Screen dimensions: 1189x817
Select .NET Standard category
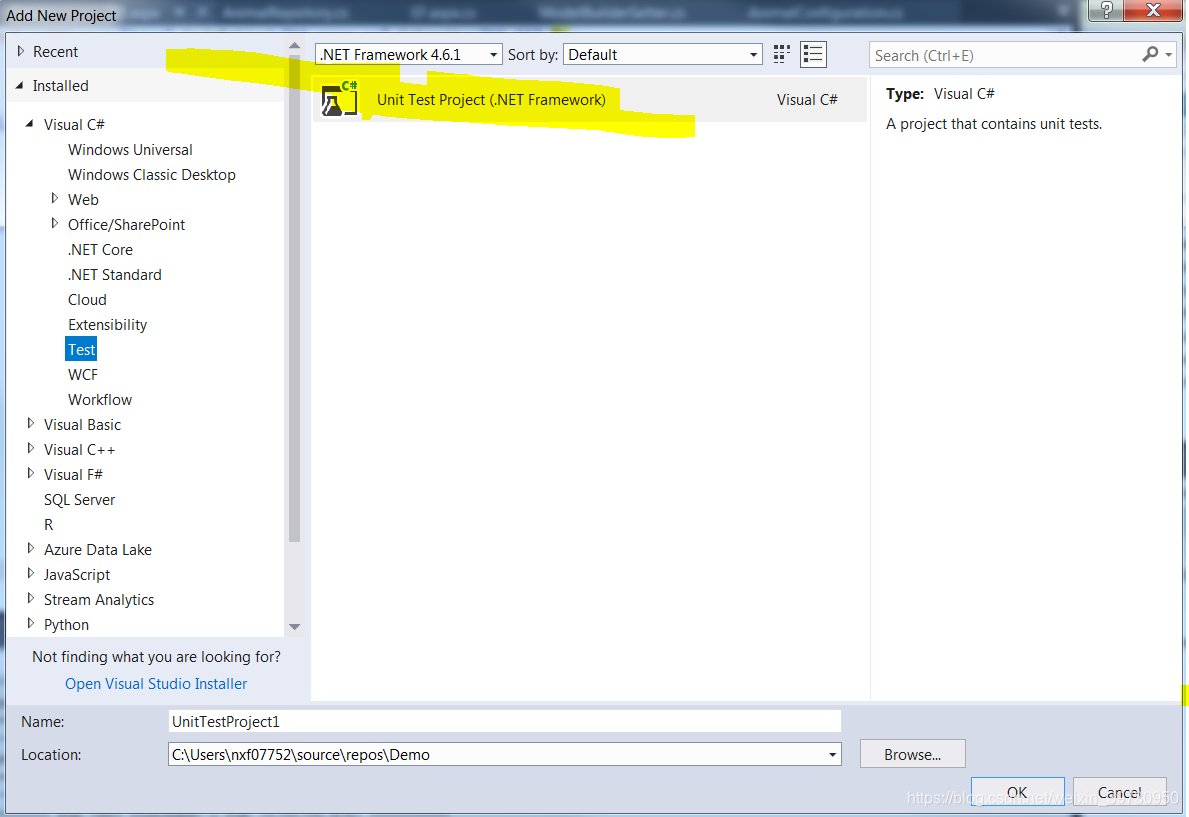115,275
